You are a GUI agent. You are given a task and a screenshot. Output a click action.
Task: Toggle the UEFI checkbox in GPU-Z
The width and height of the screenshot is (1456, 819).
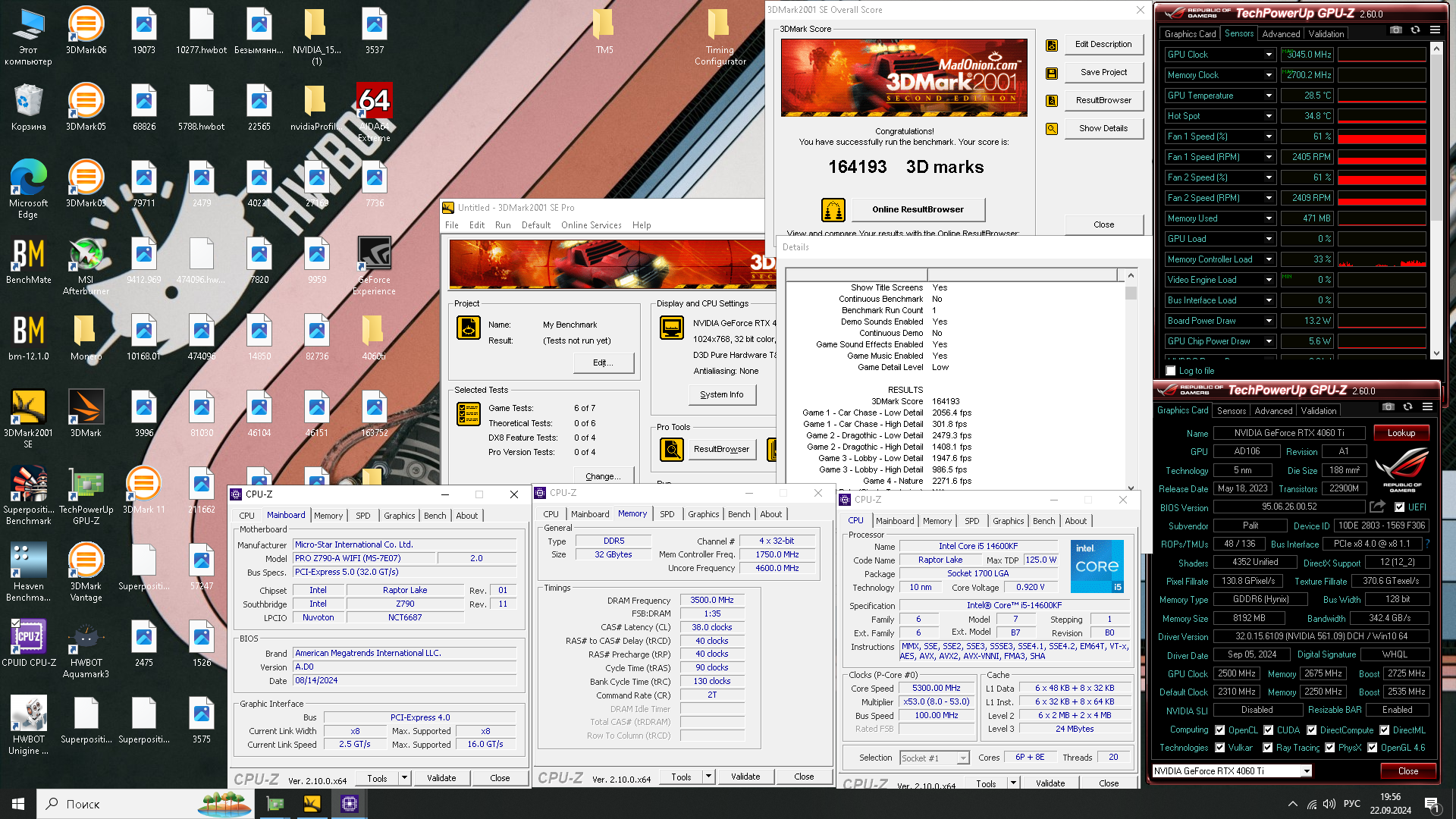tap(1400, 507)
